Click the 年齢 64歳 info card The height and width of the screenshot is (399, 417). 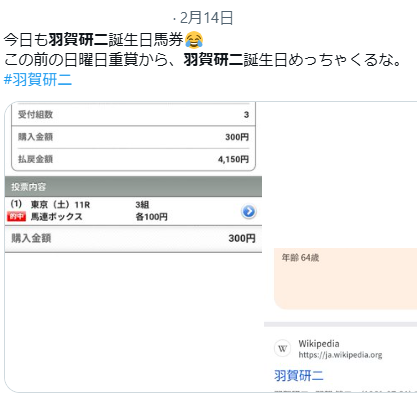tap(345, 279)
